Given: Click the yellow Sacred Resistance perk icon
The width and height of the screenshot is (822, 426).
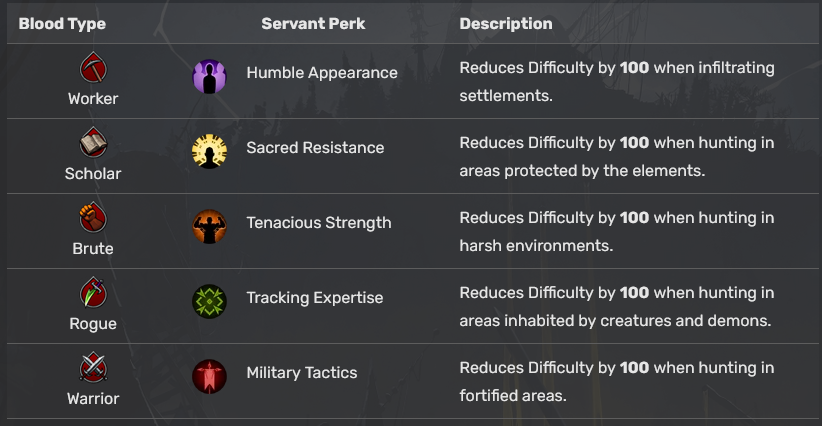Looking at the screenshot, I should 209,151.
